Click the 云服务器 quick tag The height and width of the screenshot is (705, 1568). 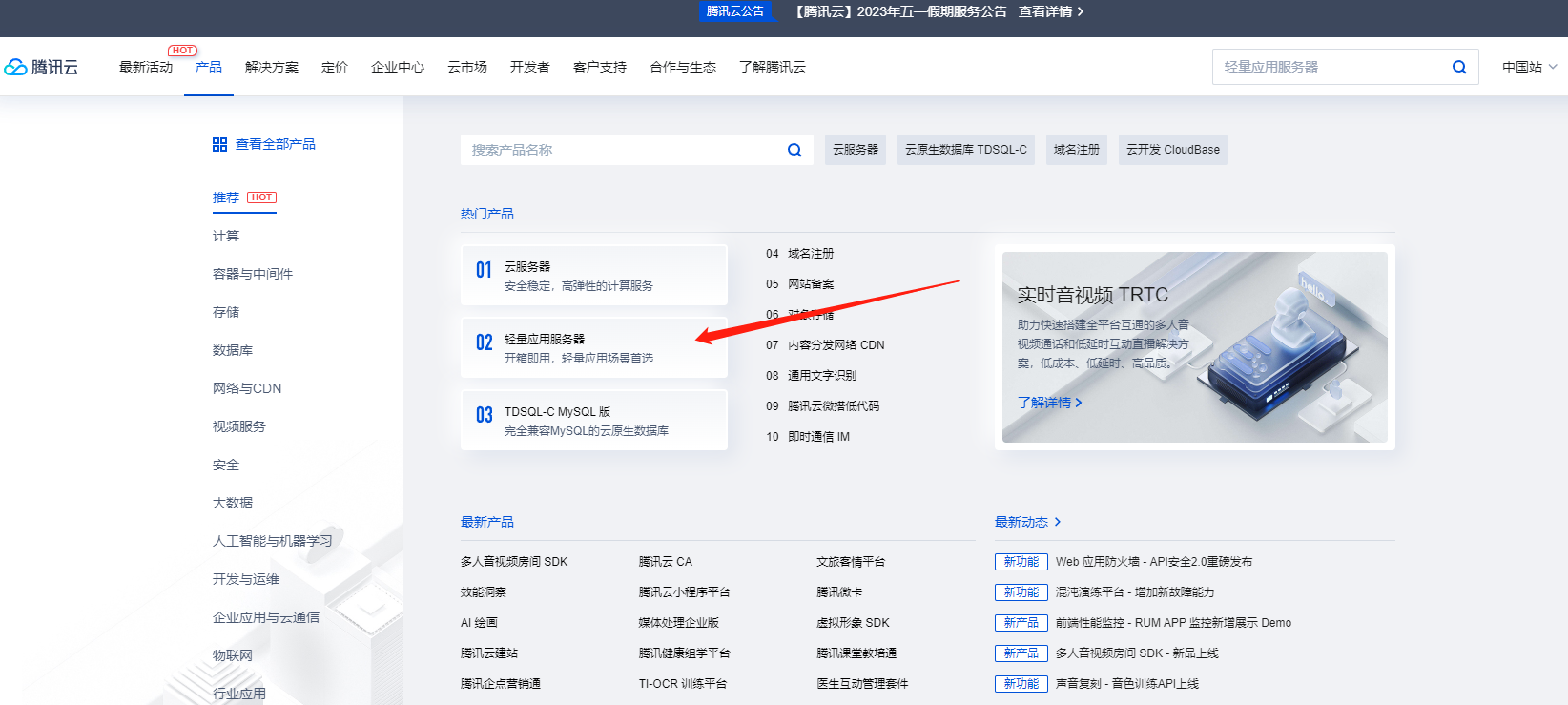856,150
